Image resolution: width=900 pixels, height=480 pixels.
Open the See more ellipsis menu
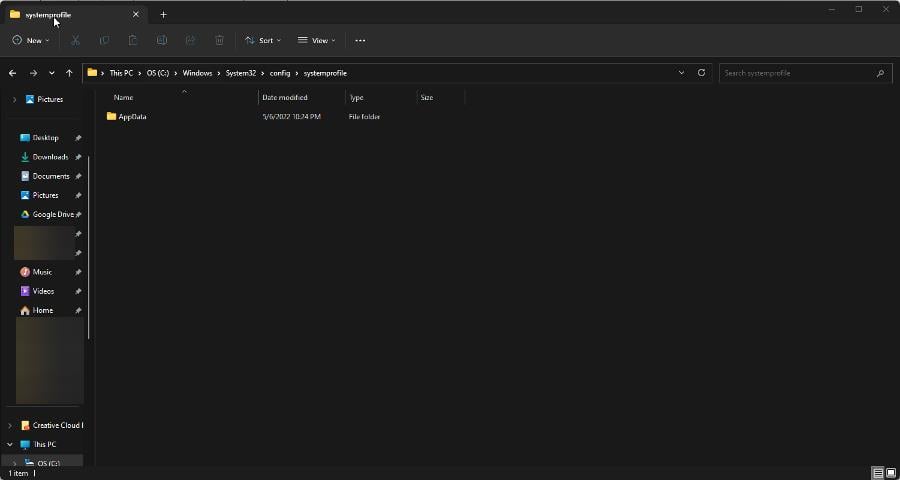tap(360, 40)
